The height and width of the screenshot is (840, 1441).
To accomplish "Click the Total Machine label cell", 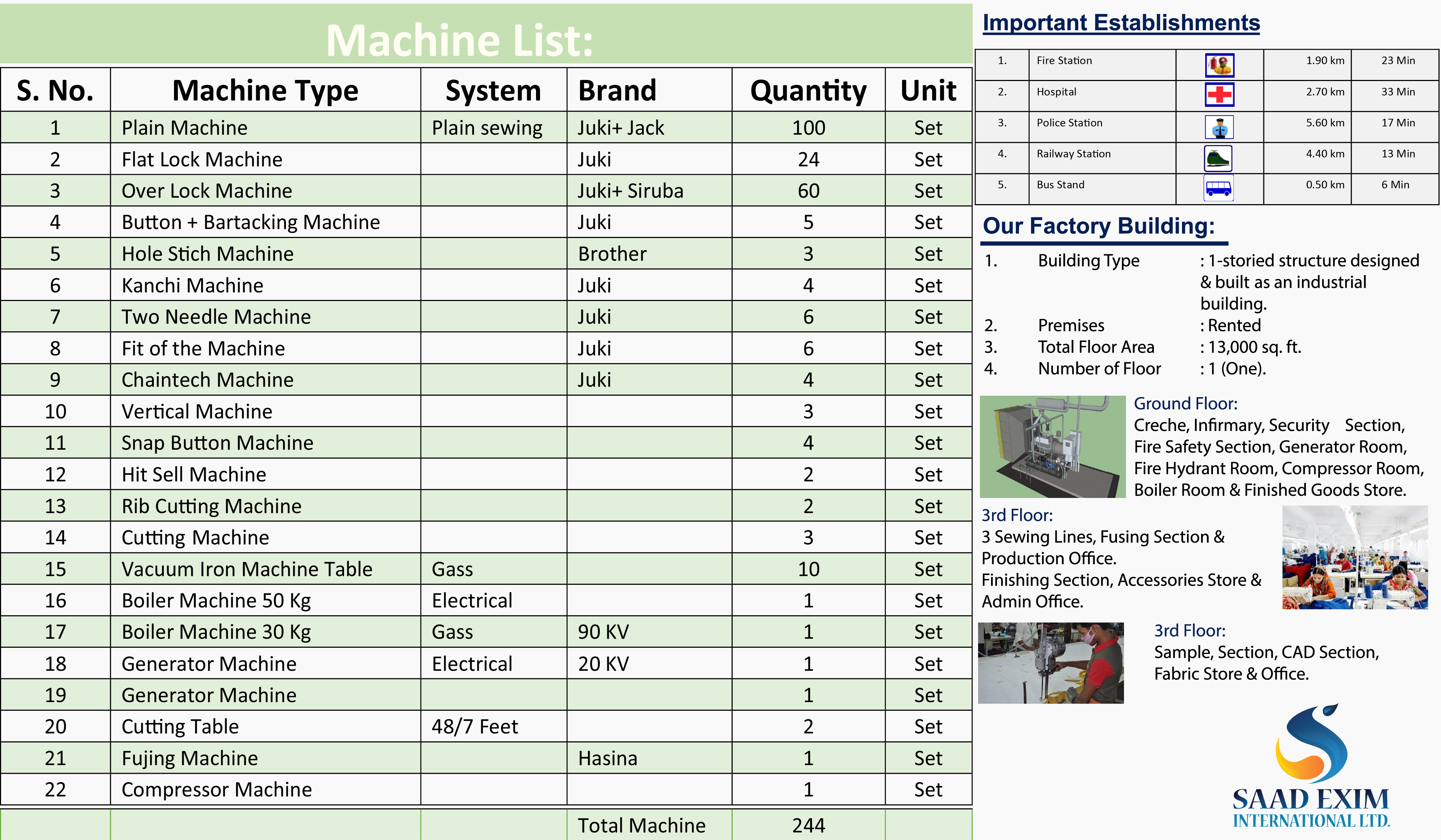I will click(642, 825).
